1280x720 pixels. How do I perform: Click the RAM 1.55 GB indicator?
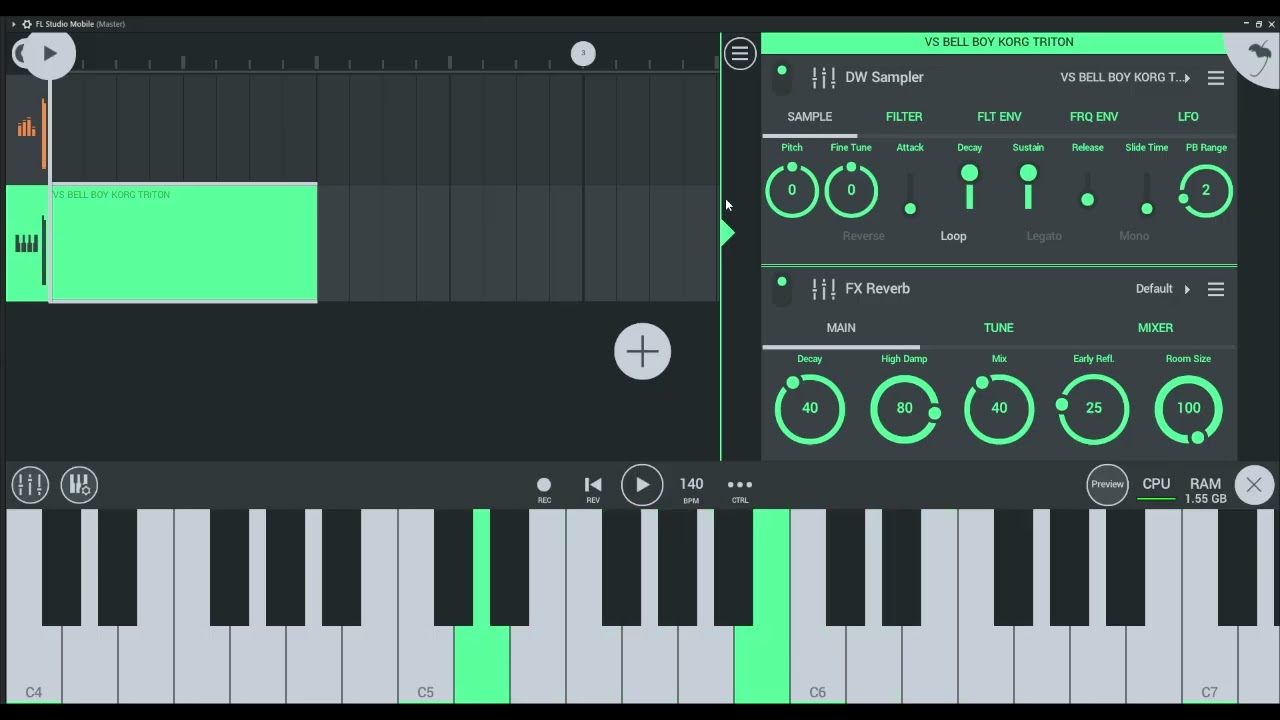pyautogui.click(x=1205, y=490)
